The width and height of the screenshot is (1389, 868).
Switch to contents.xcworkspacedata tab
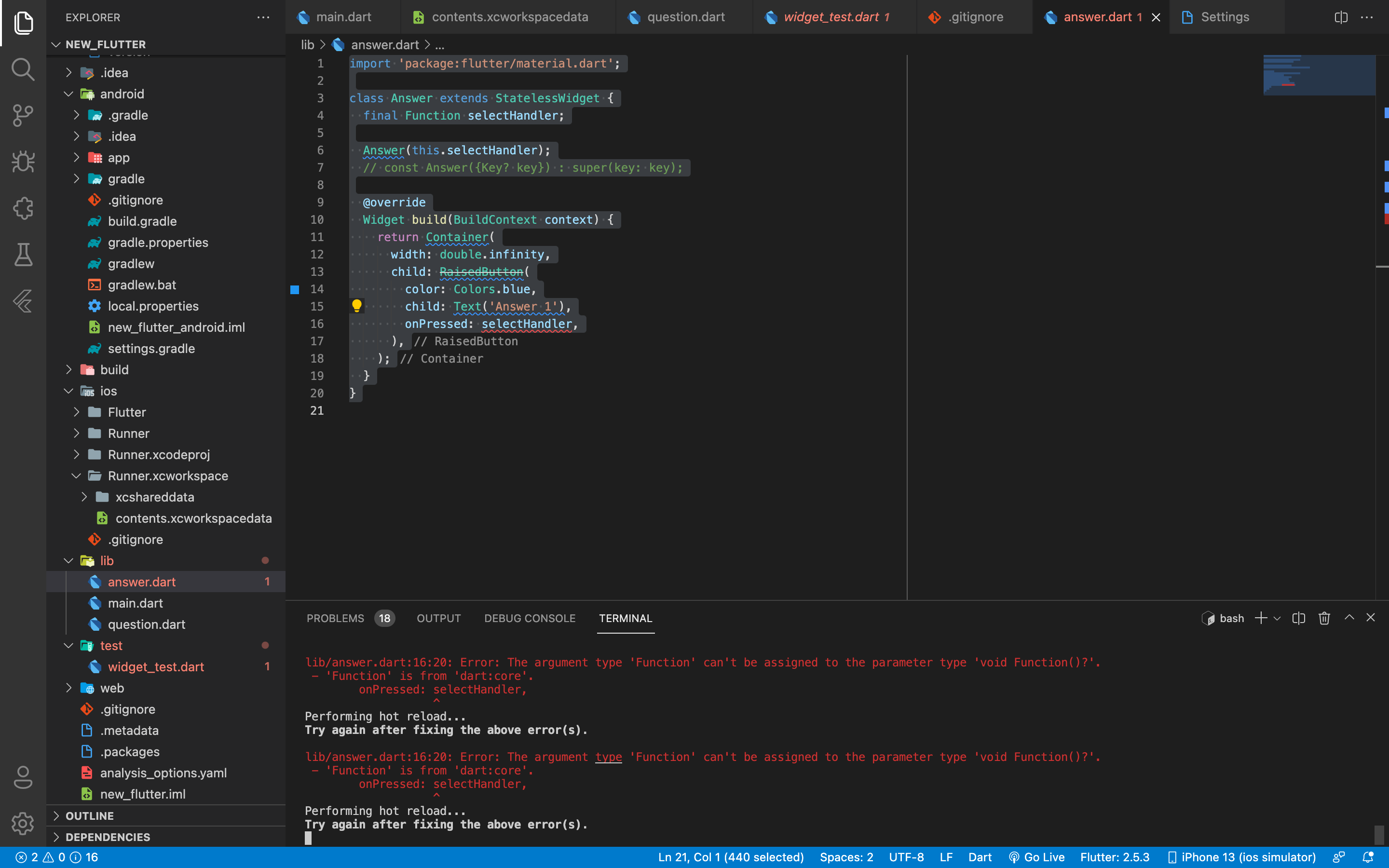509,17
